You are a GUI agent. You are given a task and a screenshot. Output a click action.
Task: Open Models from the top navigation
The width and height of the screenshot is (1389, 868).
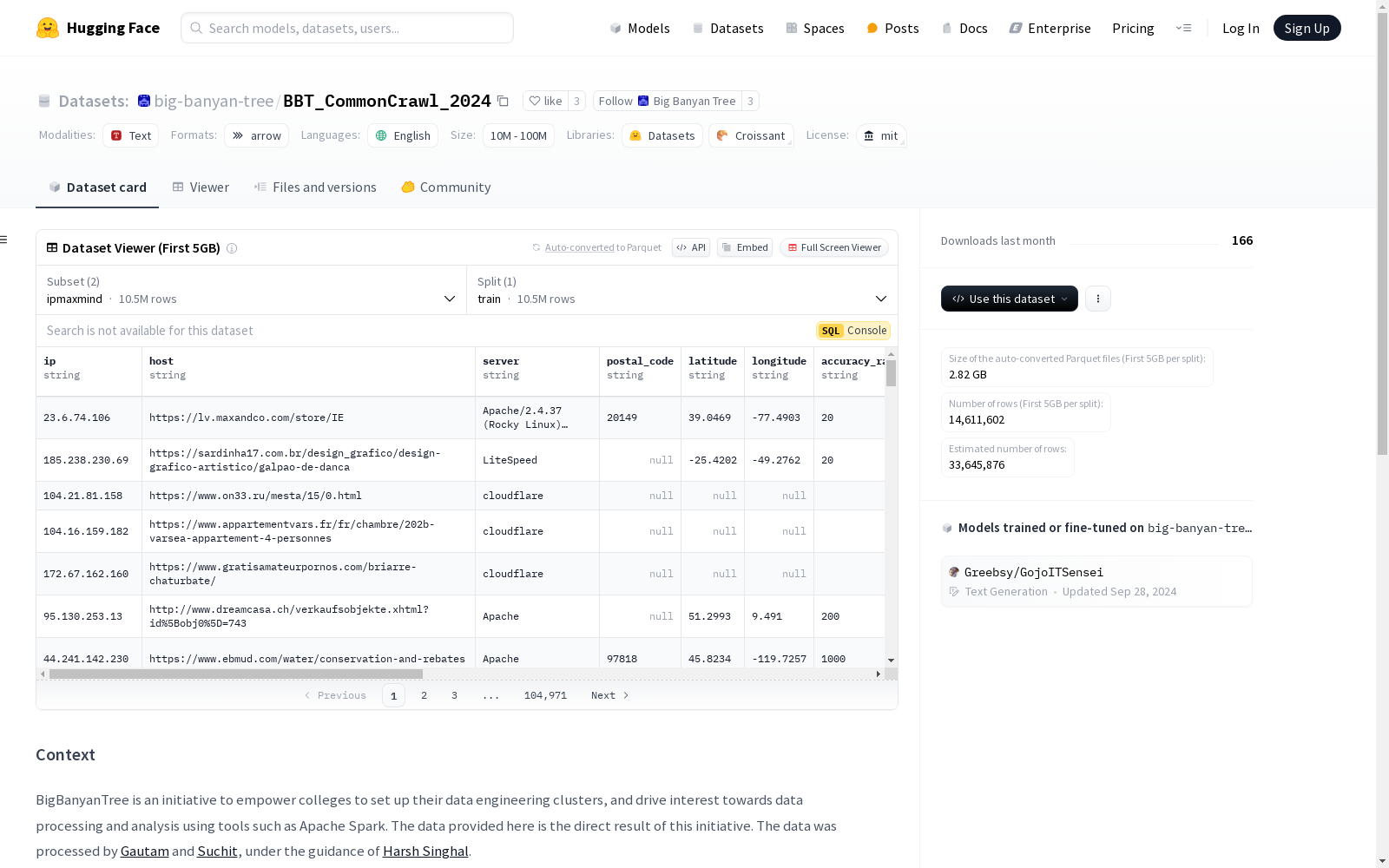pyautogui.click(x=640, y=28)
